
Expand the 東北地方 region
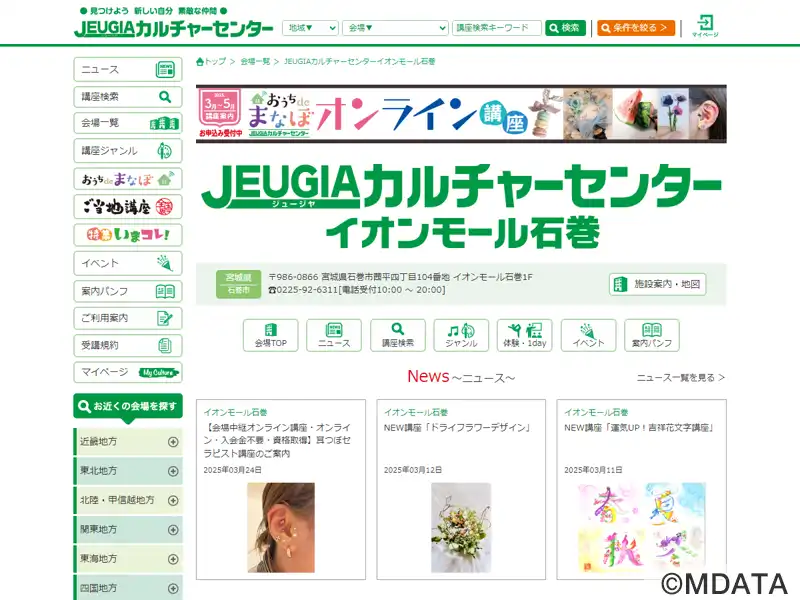[x=128, y=470]
